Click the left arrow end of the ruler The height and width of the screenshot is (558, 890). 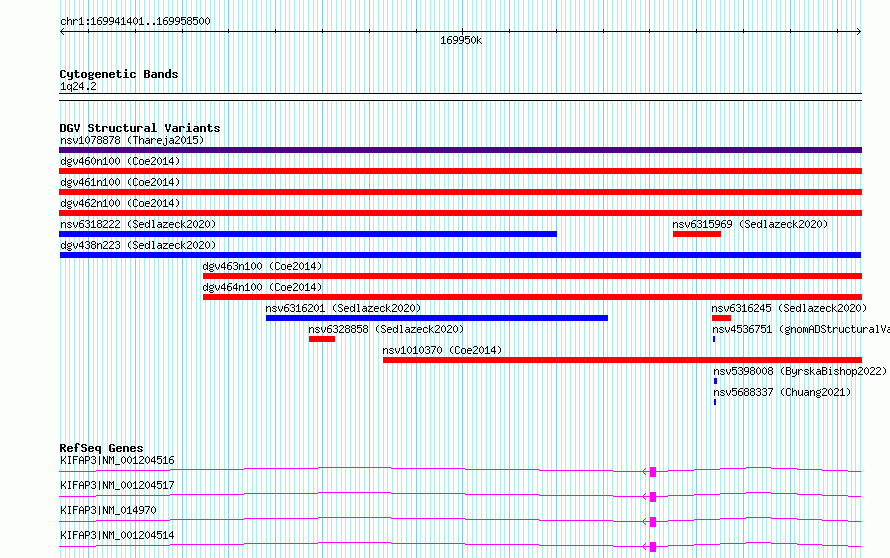click(62, 32)
